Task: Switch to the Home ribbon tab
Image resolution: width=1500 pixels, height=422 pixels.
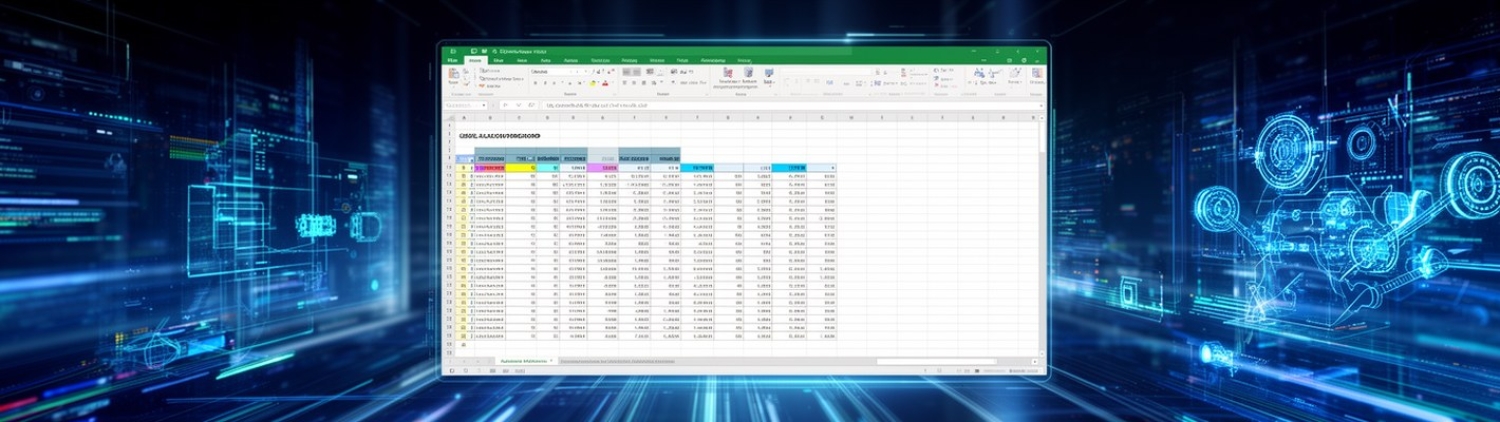Action: pyautogui.click(x=475, y=60)
